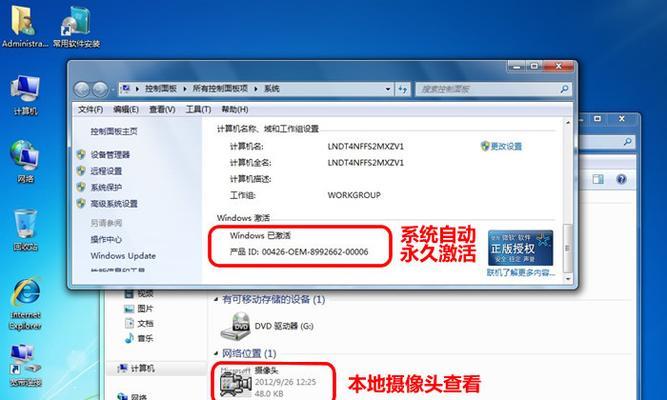The image size is (667, 400).
Task: Open 文件(F) menu
Action: [x=90, y=109]
